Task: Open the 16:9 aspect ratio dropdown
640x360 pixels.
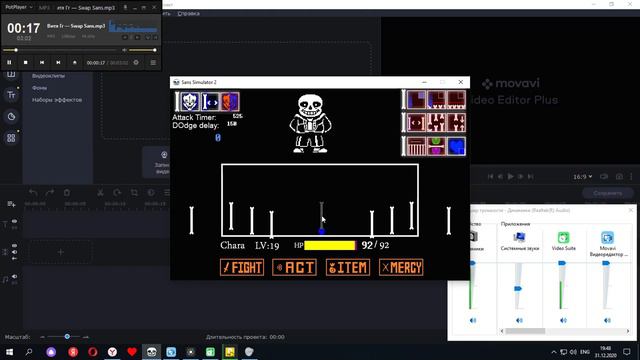Action: (582, 177)
